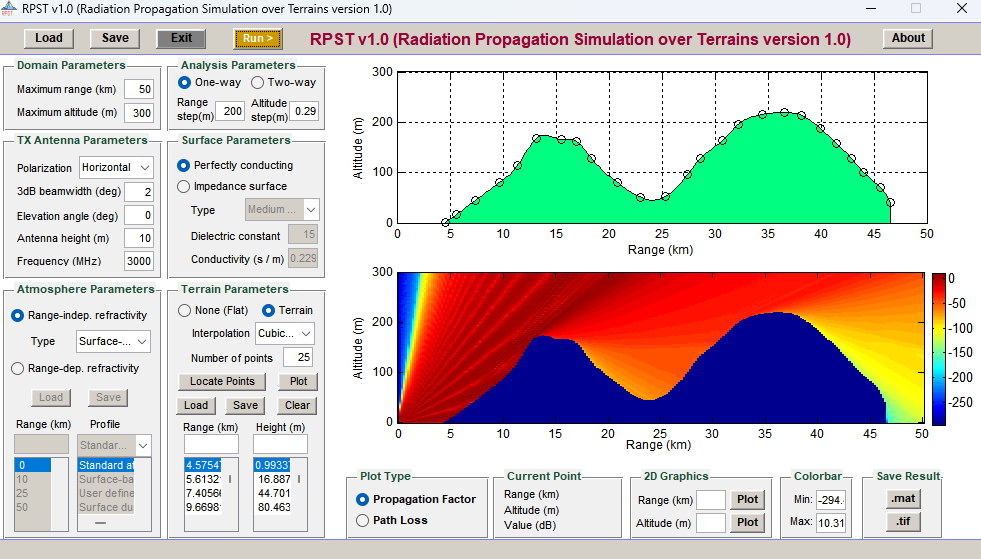Click the Frequency (MHz) input field
Screen dimensions: 981x559
click(x=138, y=261)
